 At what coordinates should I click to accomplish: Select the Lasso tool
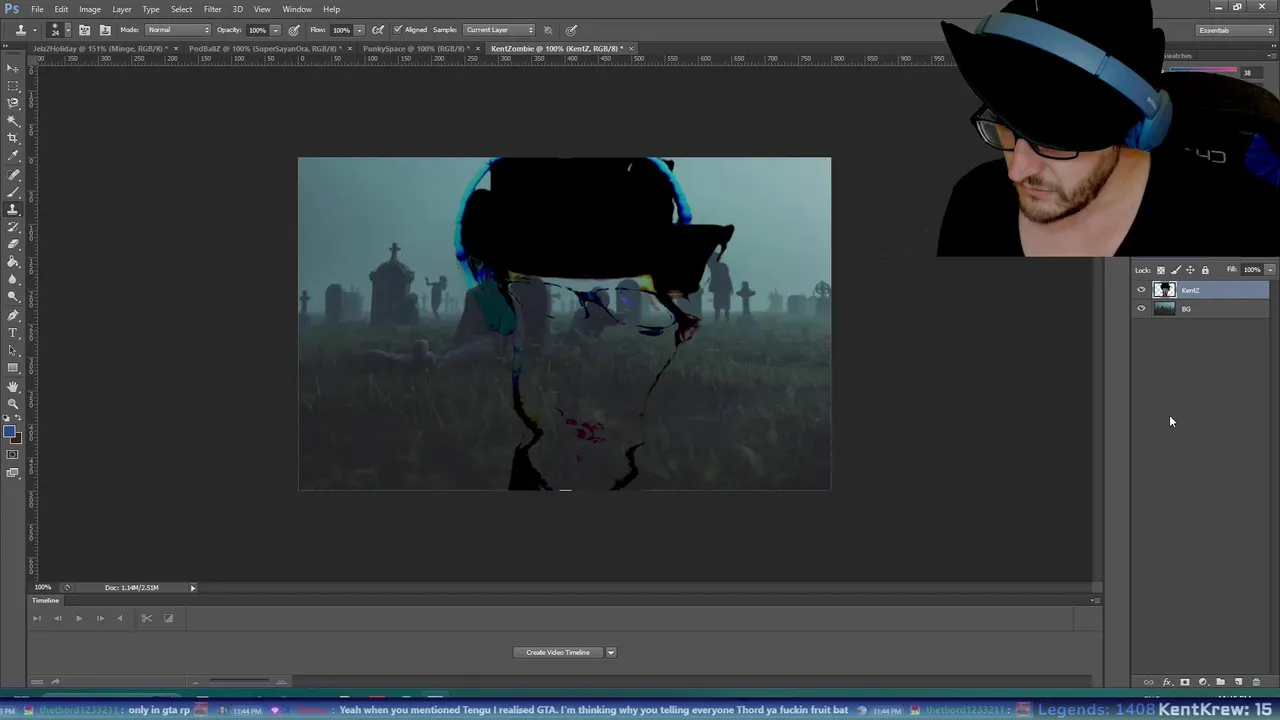click(13, 103)
